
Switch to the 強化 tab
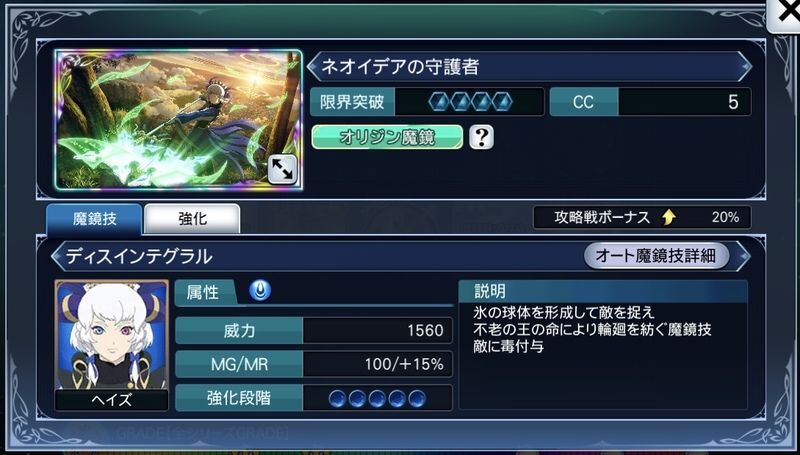click(x=192, y=219)
